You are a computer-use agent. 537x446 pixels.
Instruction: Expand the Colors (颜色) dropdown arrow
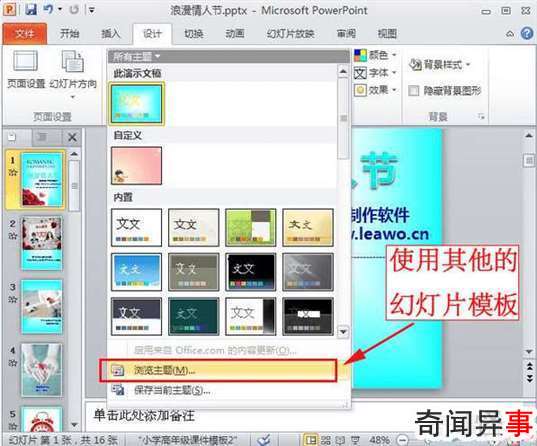[394, 55]
